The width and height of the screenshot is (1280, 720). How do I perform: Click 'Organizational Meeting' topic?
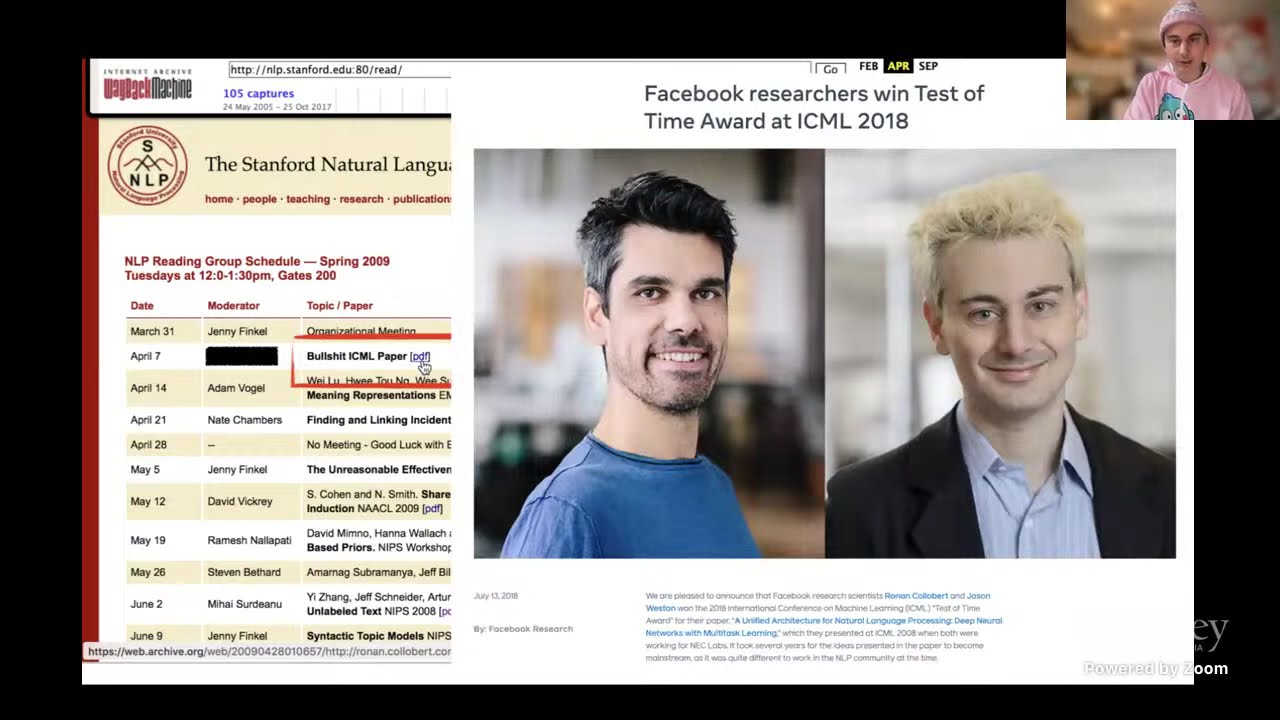(361, 331)
